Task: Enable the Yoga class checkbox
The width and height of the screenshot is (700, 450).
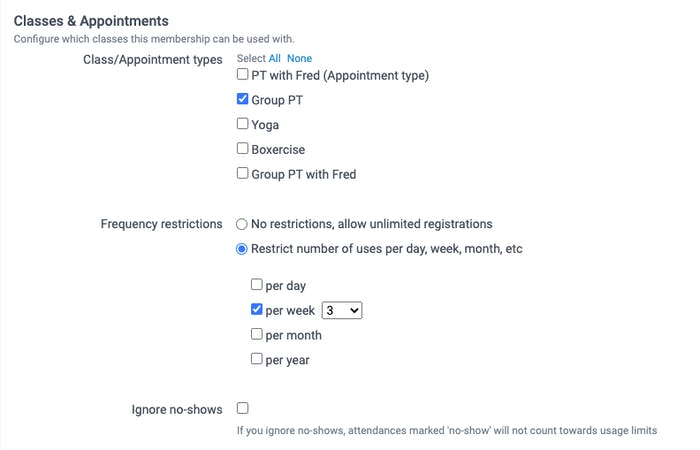Action: coord(243,125)
